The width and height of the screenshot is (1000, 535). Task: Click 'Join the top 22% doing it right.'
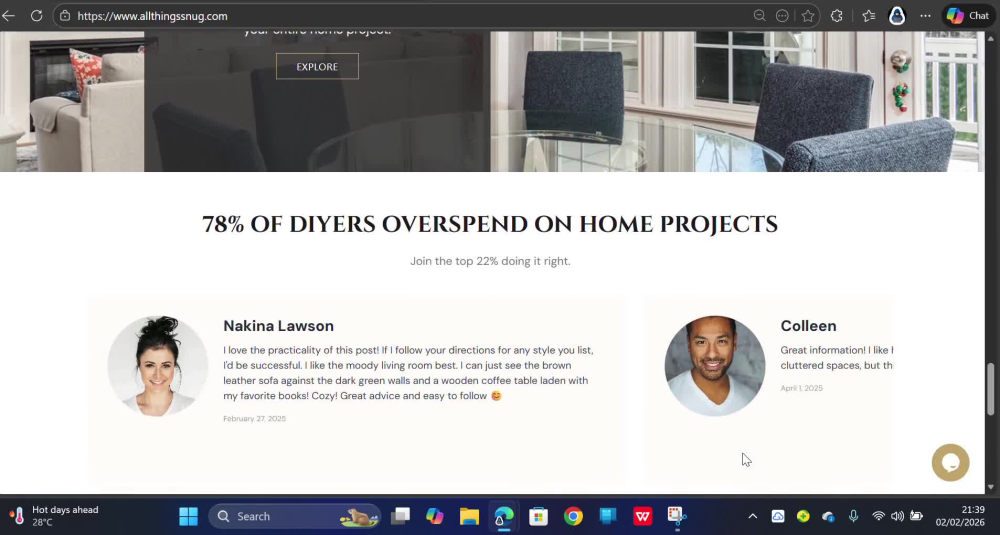coord(490,261)
